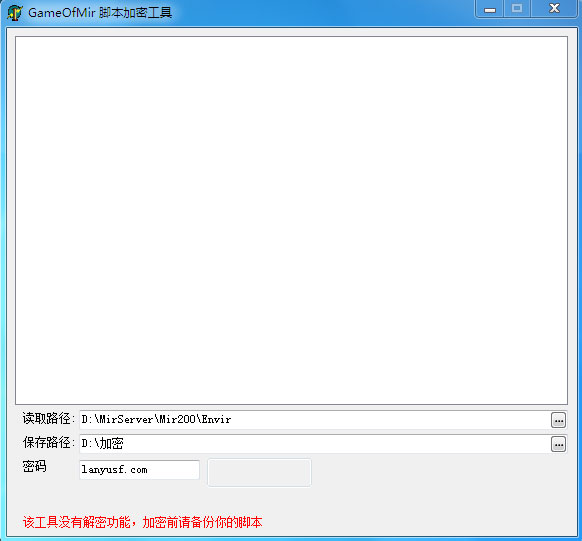Focus the 读取路径 read path input field
The image size is (582, 541).
pos(315,420)
